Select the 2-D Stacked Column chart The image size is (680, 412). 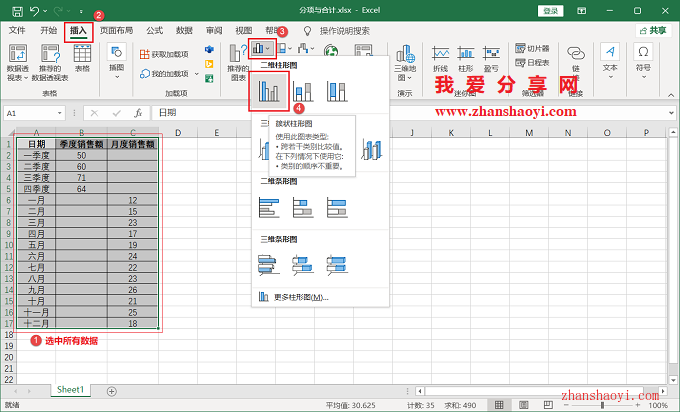(303, 92)
